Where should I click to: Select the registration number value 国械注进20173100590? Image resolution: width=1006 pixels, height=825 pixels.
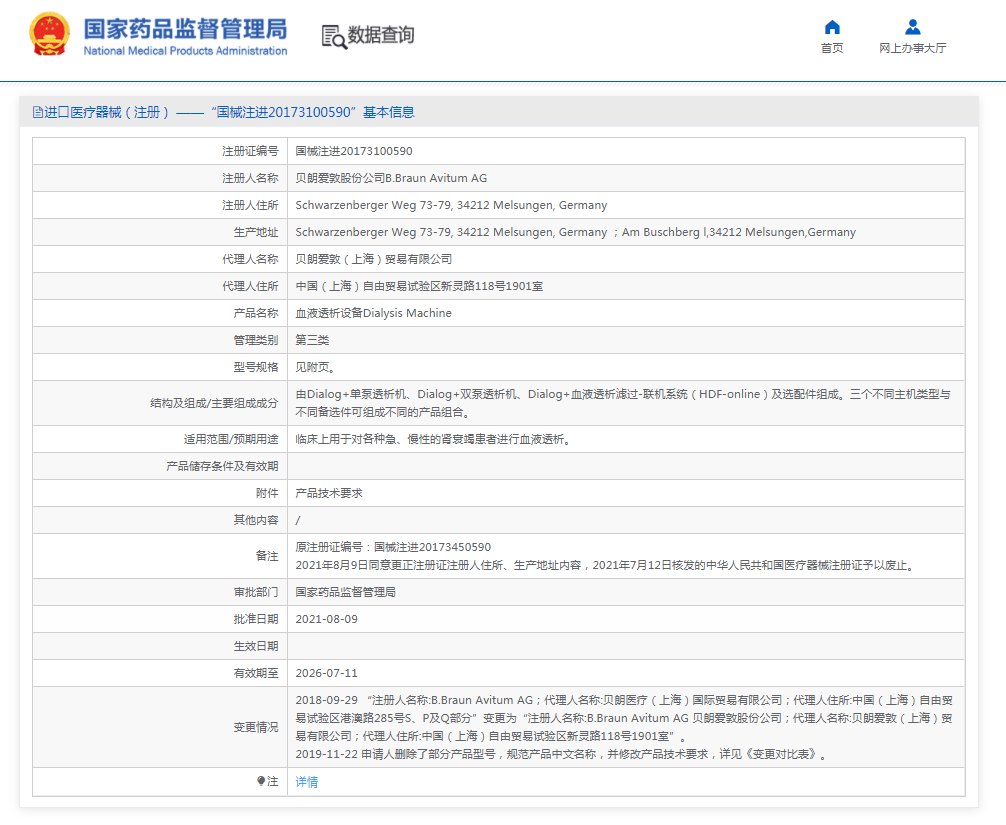coord(353,151)
